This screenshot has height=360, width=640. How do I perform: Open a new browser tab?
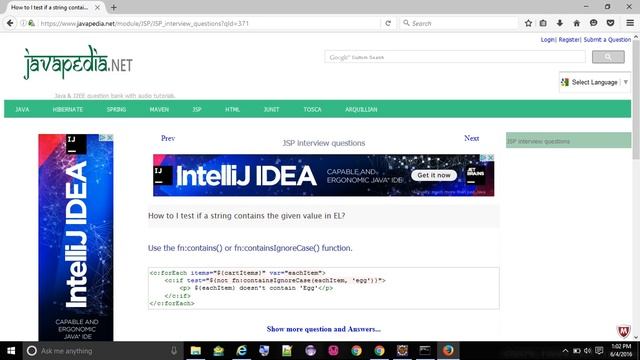pos(113,7)
